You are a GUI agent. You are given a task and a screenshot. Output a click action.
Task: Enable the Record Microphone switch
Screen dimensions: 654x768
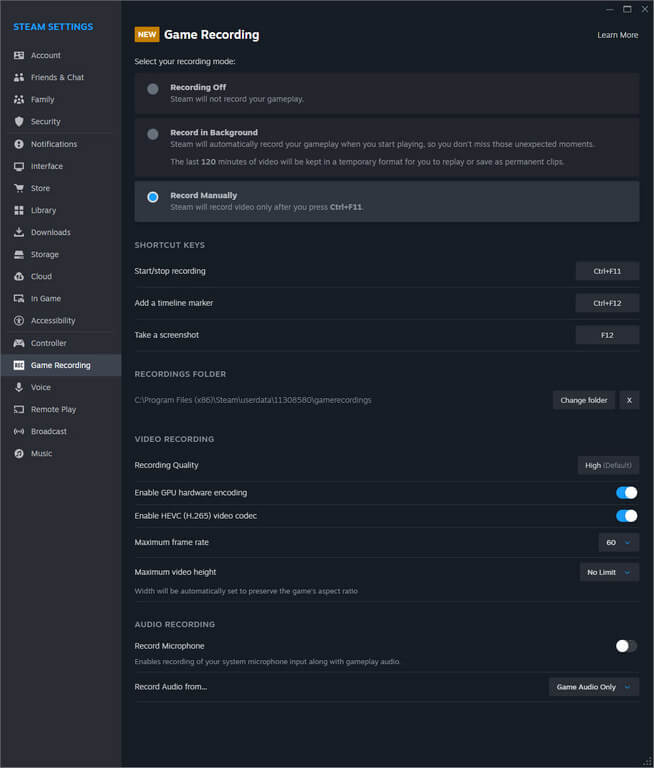pyautogui.click(x=626, y=646)
